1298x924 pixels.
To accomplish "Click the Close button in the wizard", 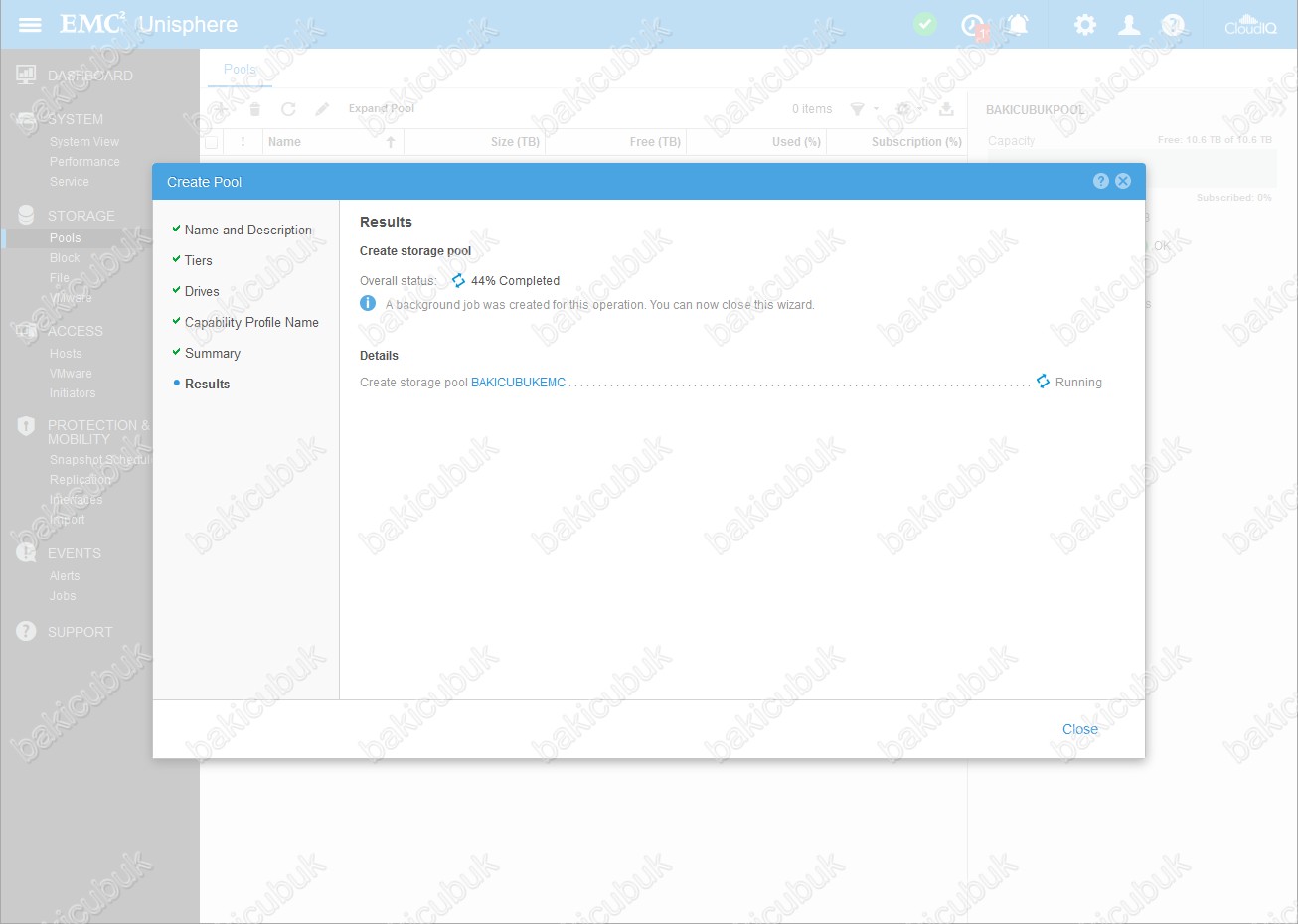I will point(1080,729).
